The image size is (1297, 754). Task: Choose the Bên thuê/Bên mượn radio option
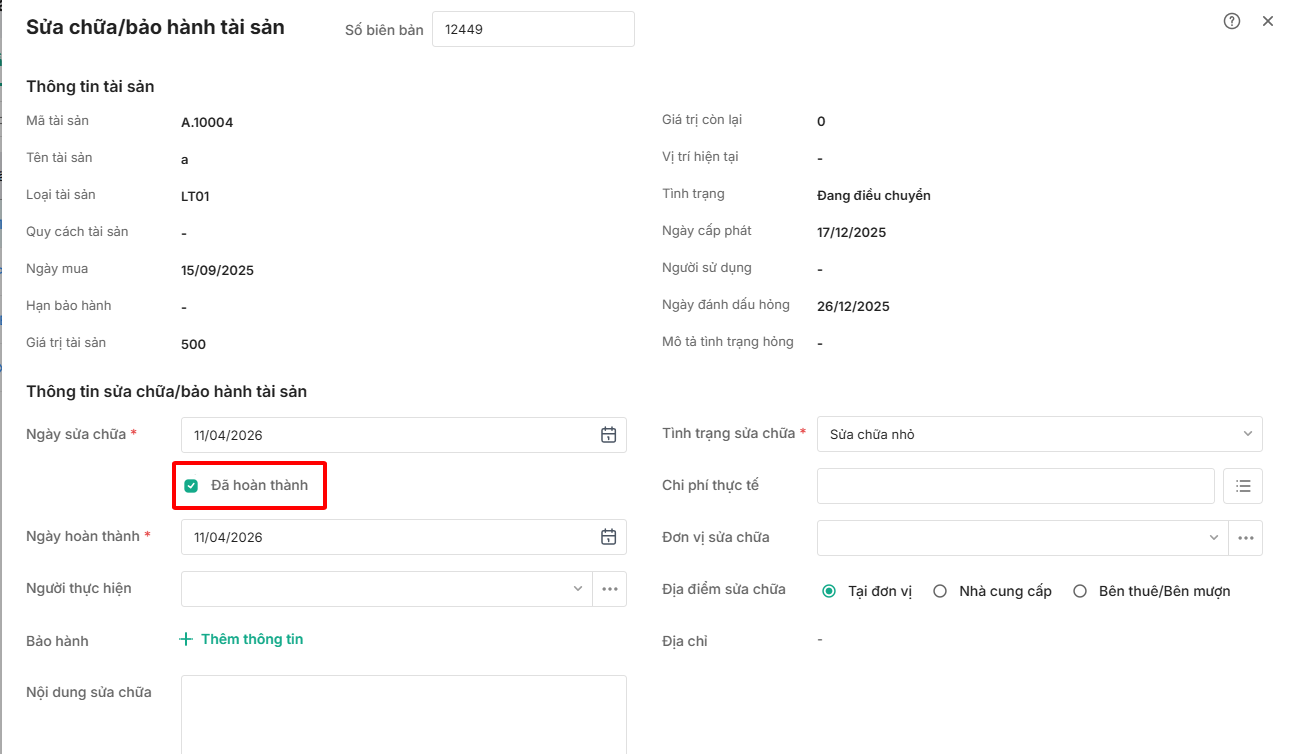pyautogui.click(x=1080, y=591)
